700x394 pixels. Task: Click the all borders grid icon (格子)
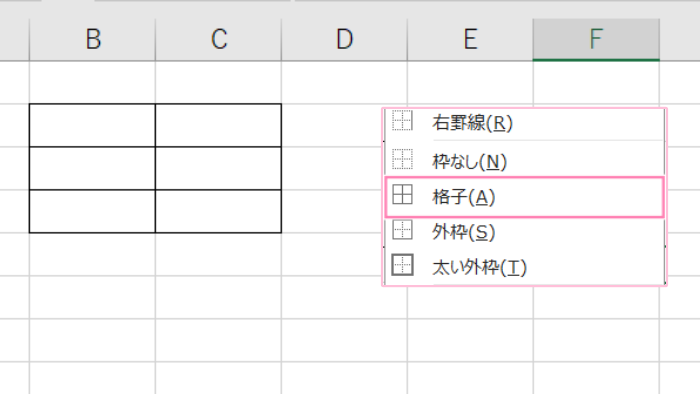(x=402, y=195)
